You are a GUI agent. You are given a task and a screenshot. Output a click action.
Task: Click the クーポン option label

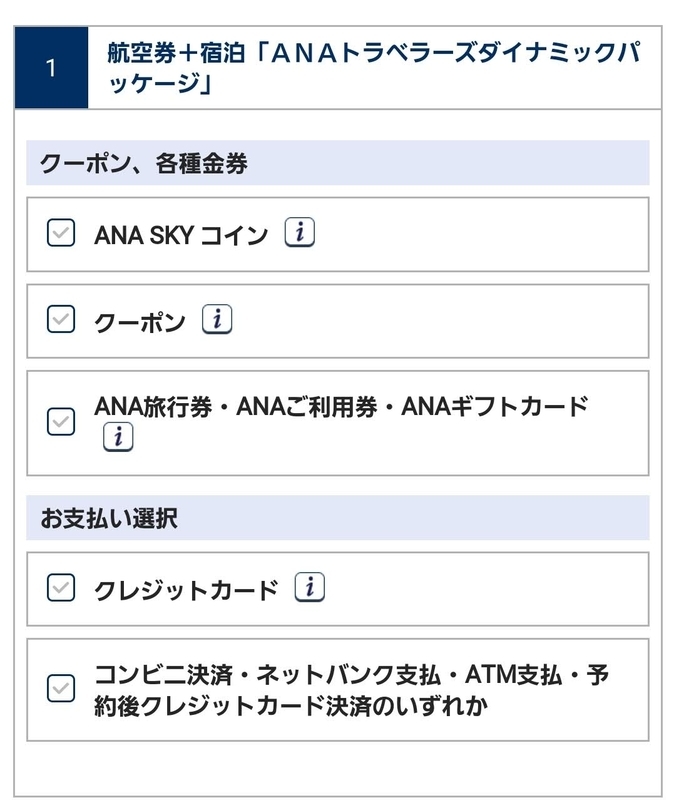tap(140, 322)
